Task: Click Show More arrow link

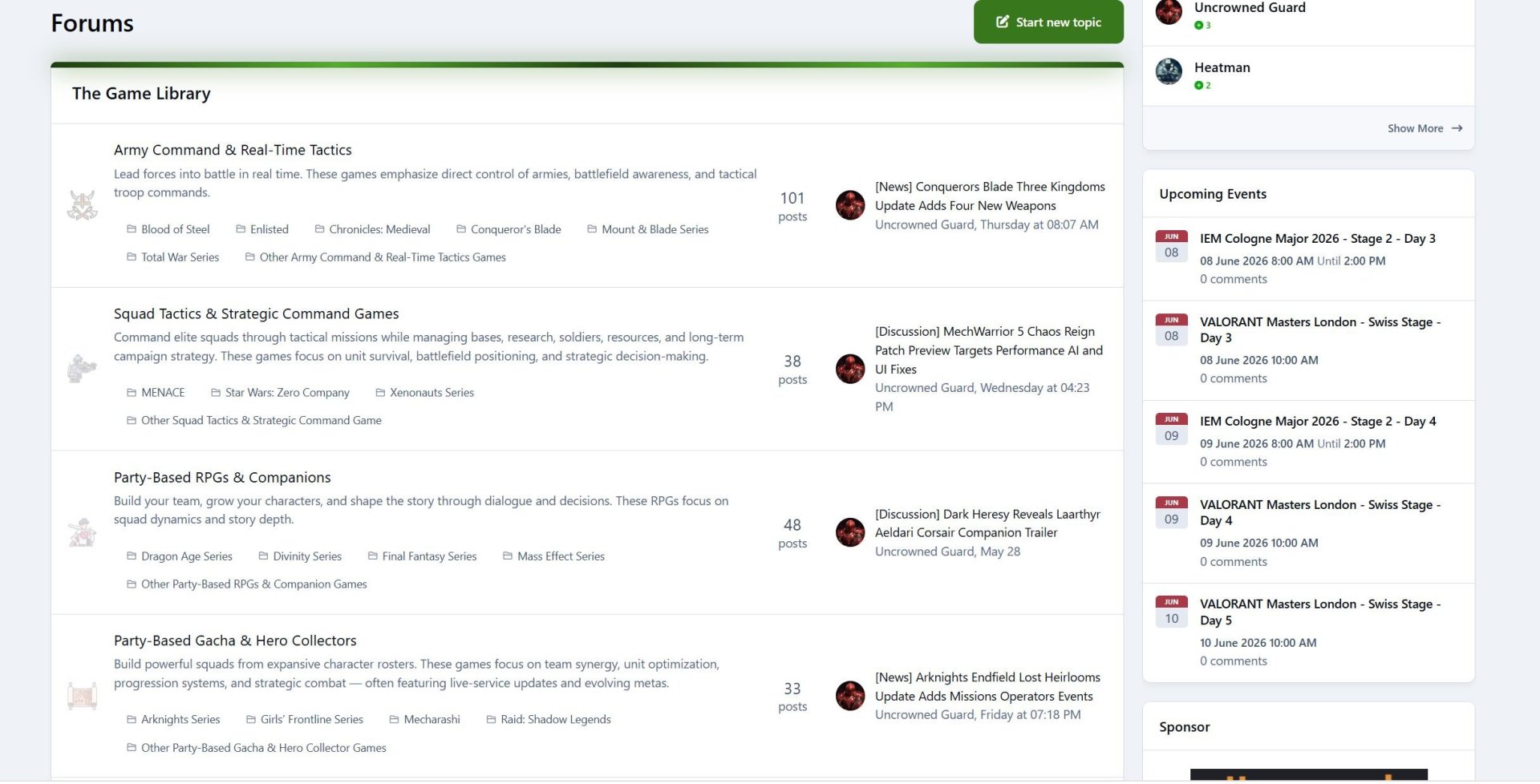Action: tap(1424, 128)
